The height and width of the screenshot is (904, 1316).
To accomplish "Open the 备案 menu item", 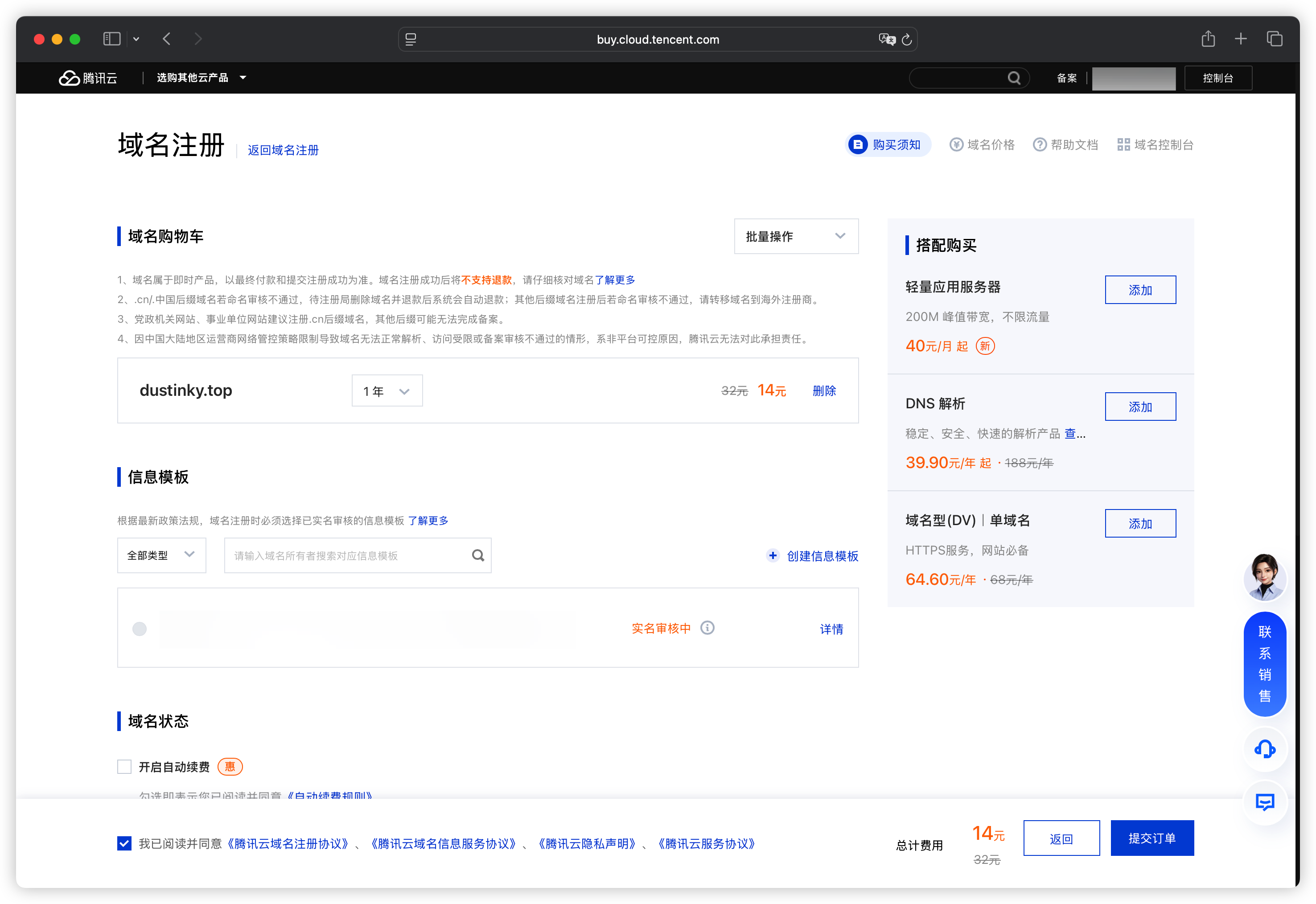I will [x=1067, y=78].
